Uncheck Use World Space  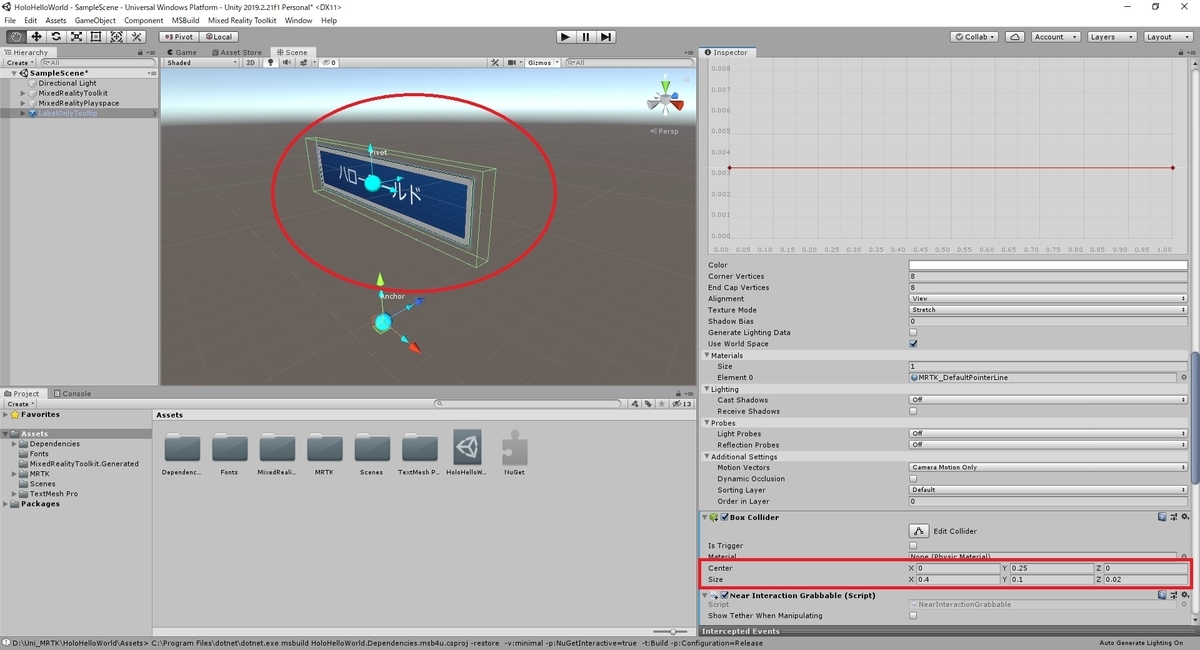click(x=913, y=344)
